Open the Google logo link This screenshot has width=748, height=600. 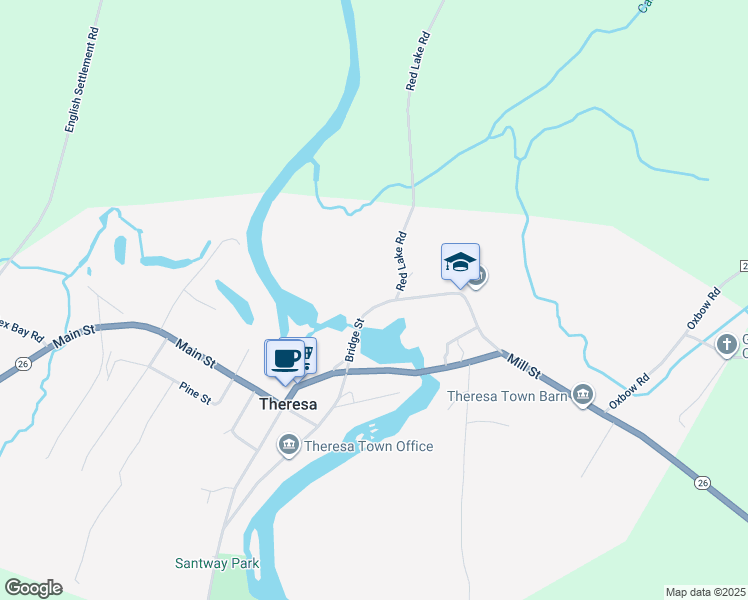pyautogui.click(x=33, y=589)
